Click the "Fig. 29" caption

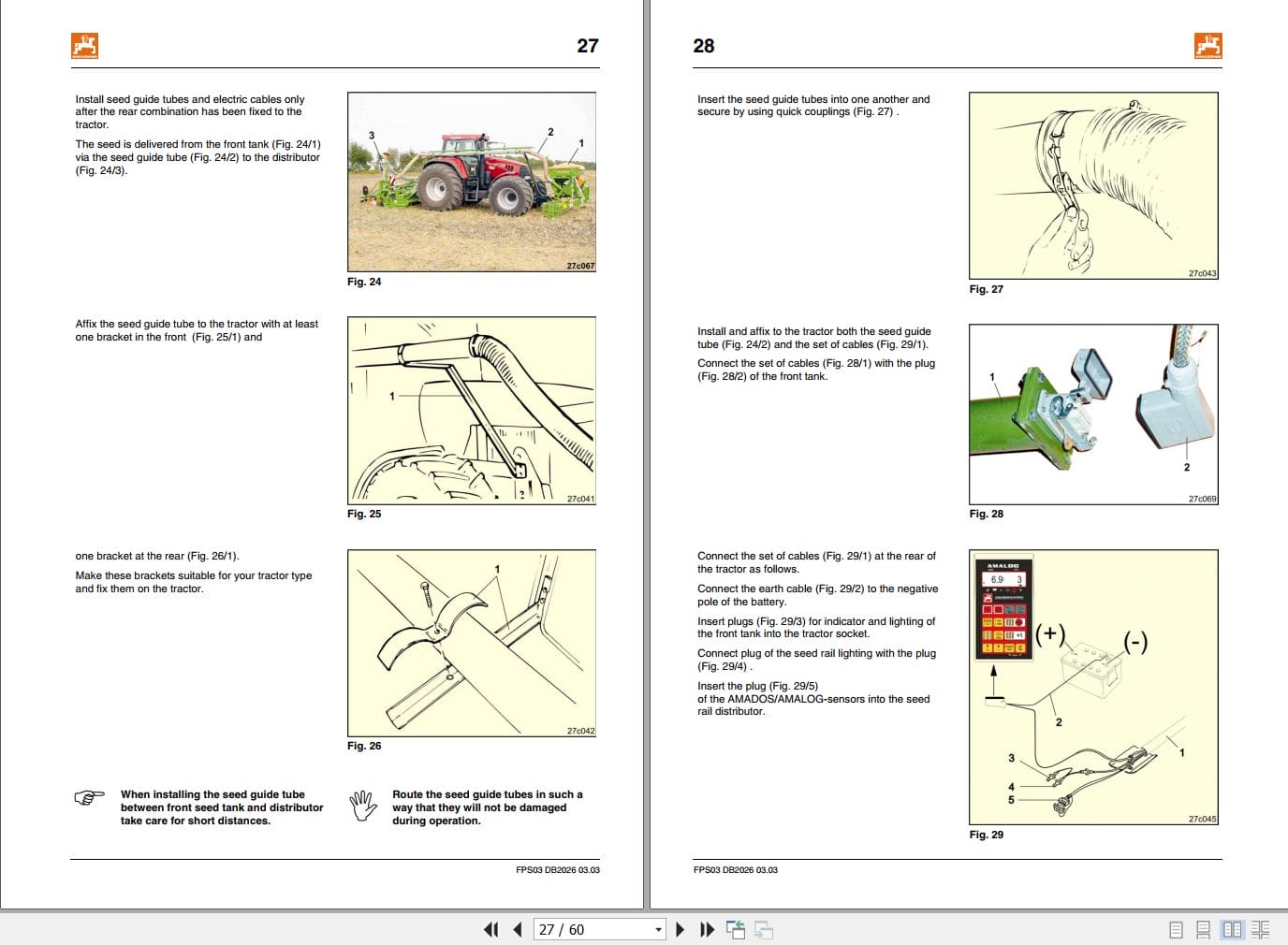(x=986, y=835)
